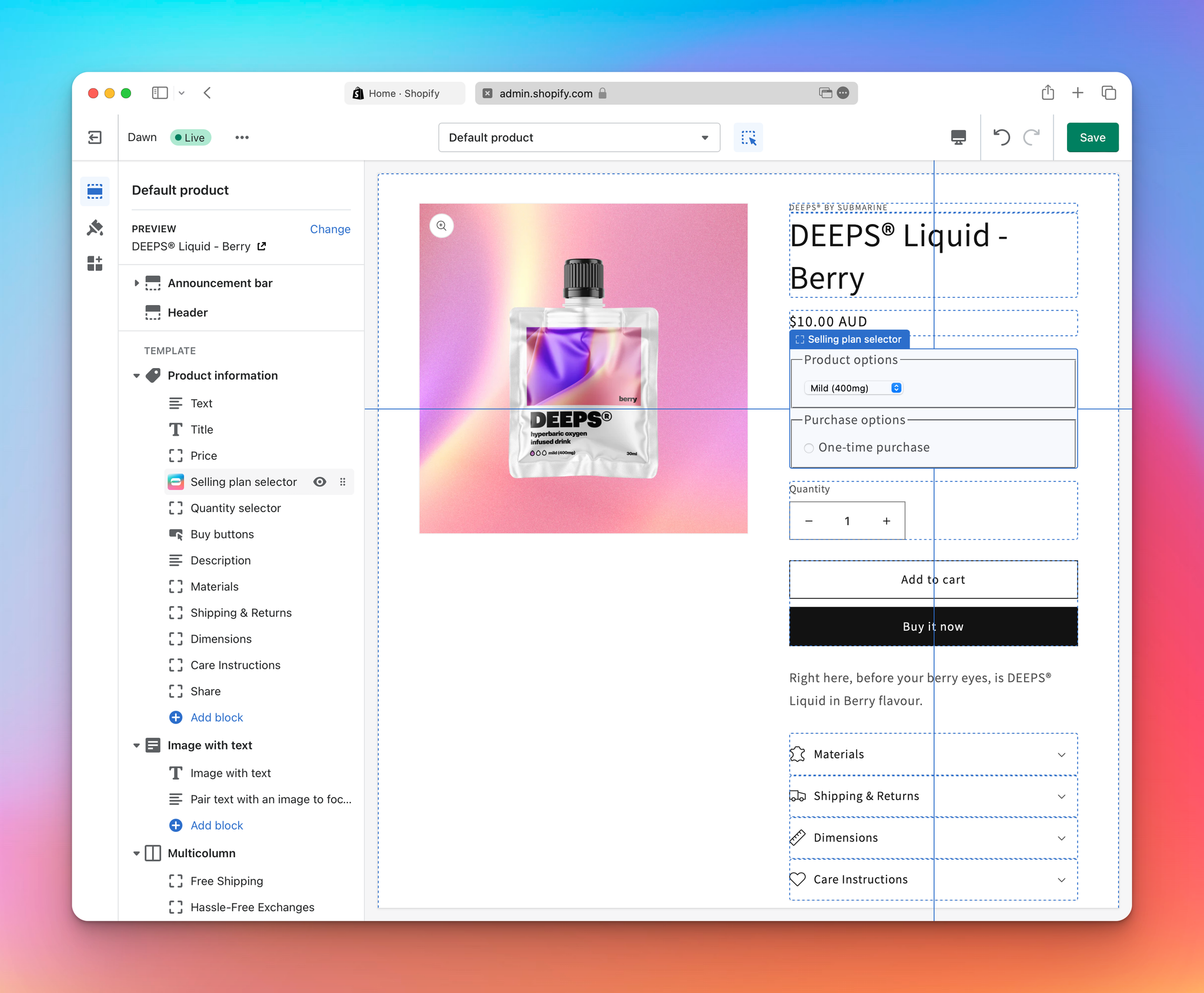Open preview product in new window icon
Image resolution: width=1204 pixels, height=993 pixels.
262,246
